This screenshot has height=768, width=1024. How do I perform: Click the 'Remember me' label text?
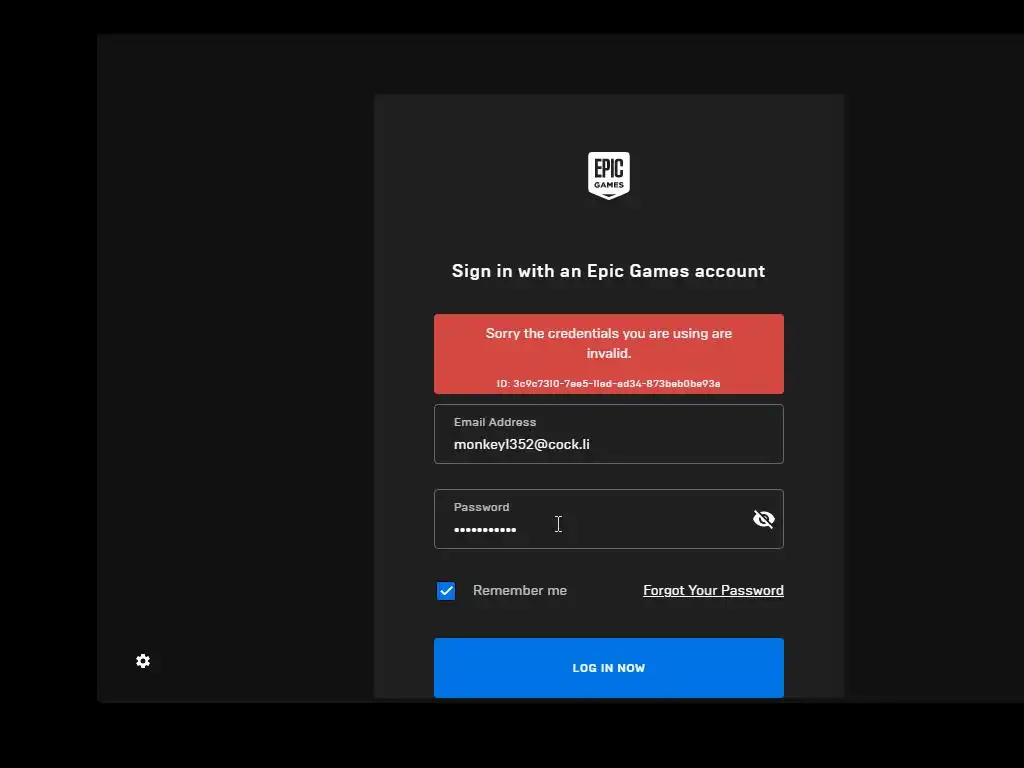(x=520, y=590)
